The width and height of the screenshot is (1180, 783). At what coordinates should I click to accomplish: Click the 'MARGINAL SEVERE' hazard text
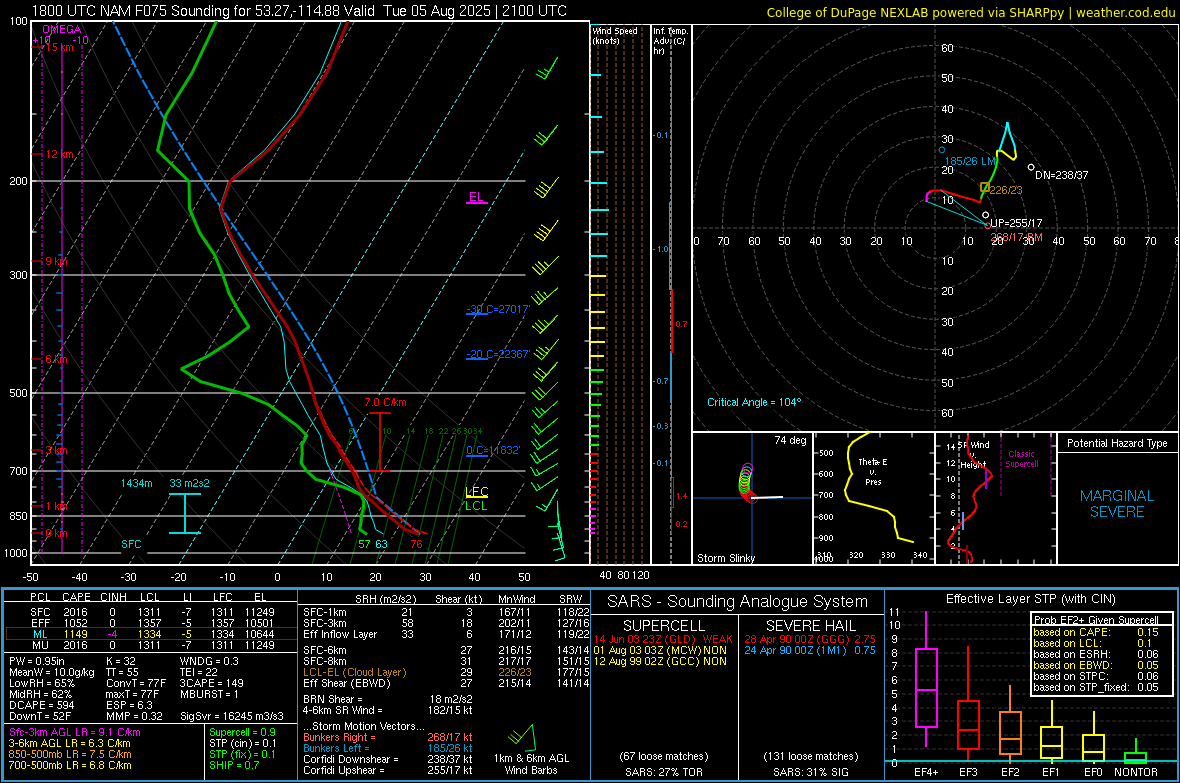coord(1117,504)
